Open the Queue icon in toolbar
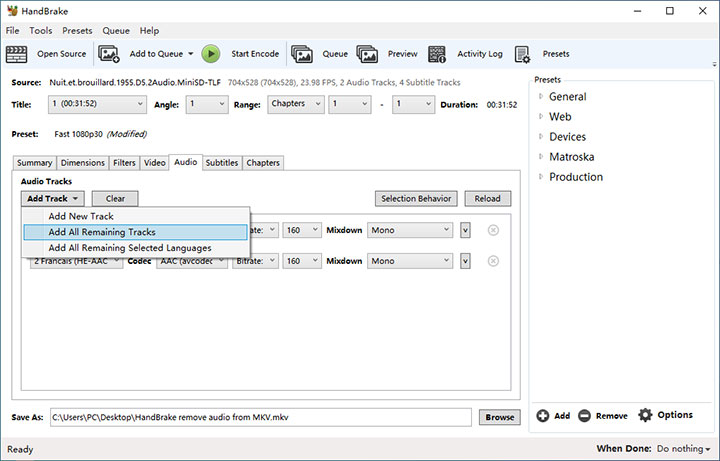The width and height of the screenshot is (720, 461). [301, 54]
